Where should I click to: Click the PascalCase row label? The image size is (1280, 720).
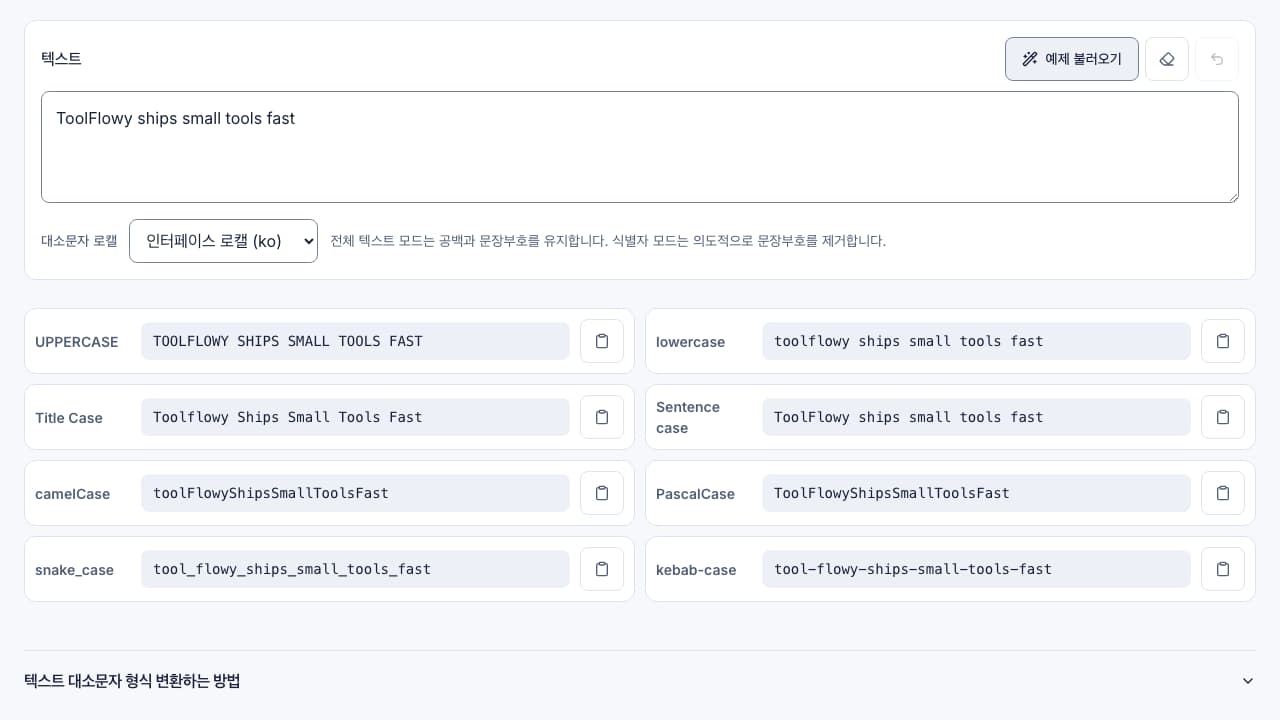click(x=695, y=494)
